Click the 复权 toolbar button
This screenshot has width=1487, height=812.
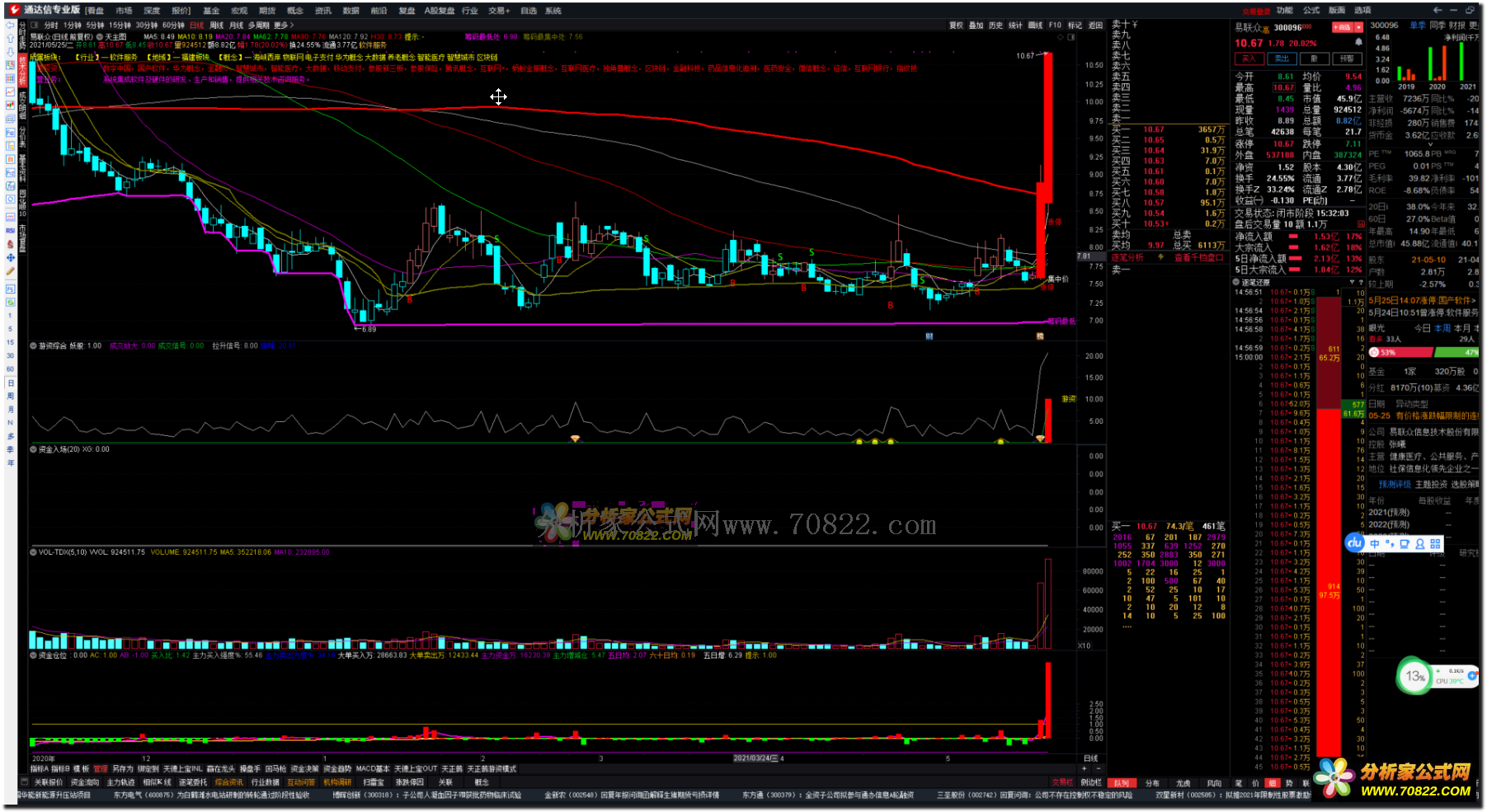[956, 26]
